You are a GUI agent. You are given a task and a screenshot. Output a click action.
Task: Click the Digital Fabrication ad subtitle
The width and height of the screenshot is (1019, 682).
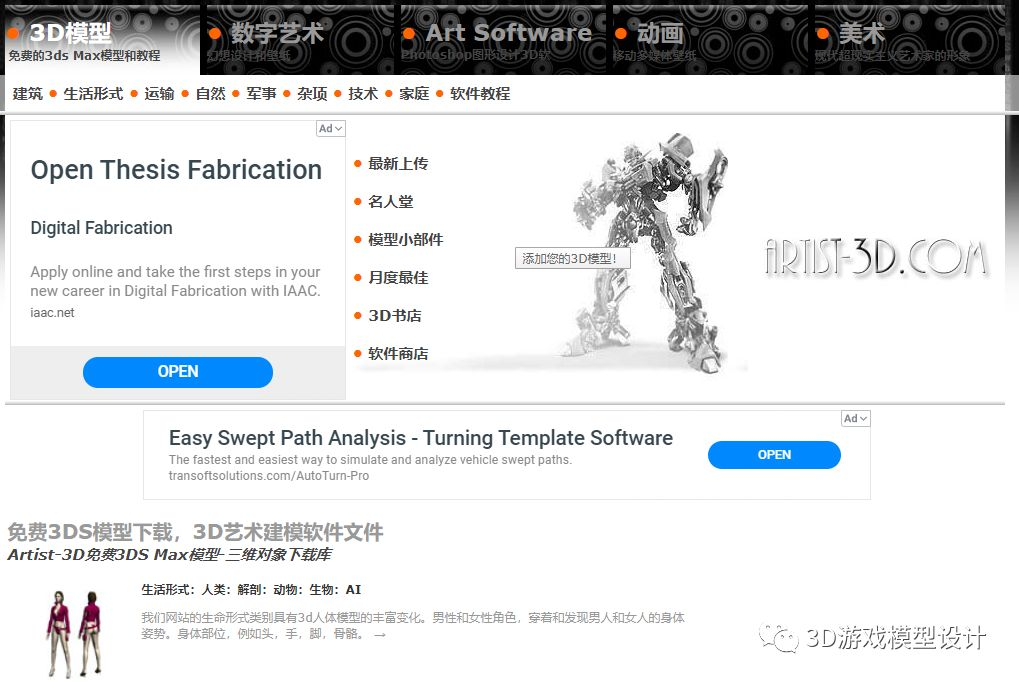click(101, 228)
